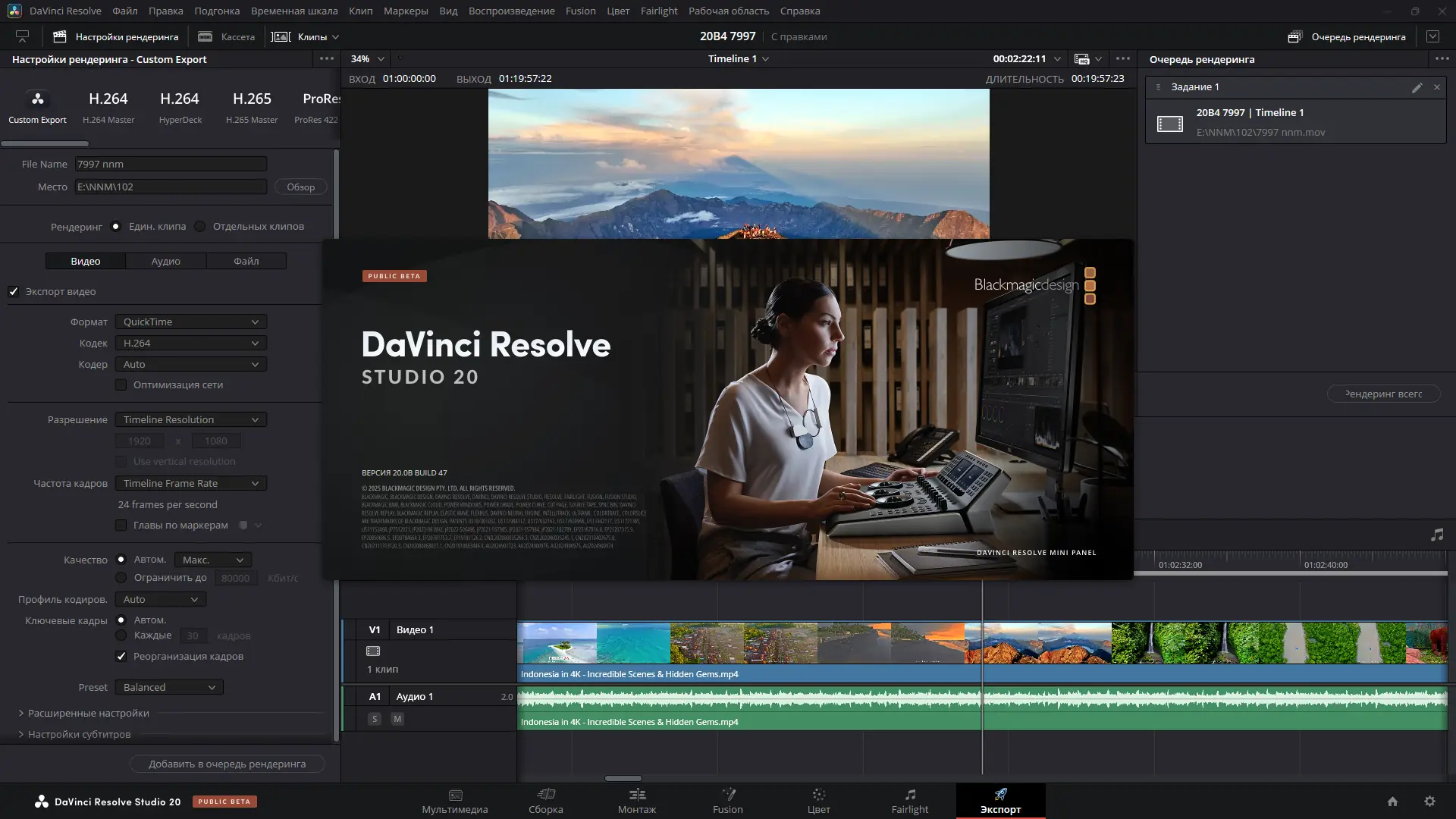Viewport: 1456px width, 819px height.
Task: Switch to the Аудио tab
Action: click(165, 261)
